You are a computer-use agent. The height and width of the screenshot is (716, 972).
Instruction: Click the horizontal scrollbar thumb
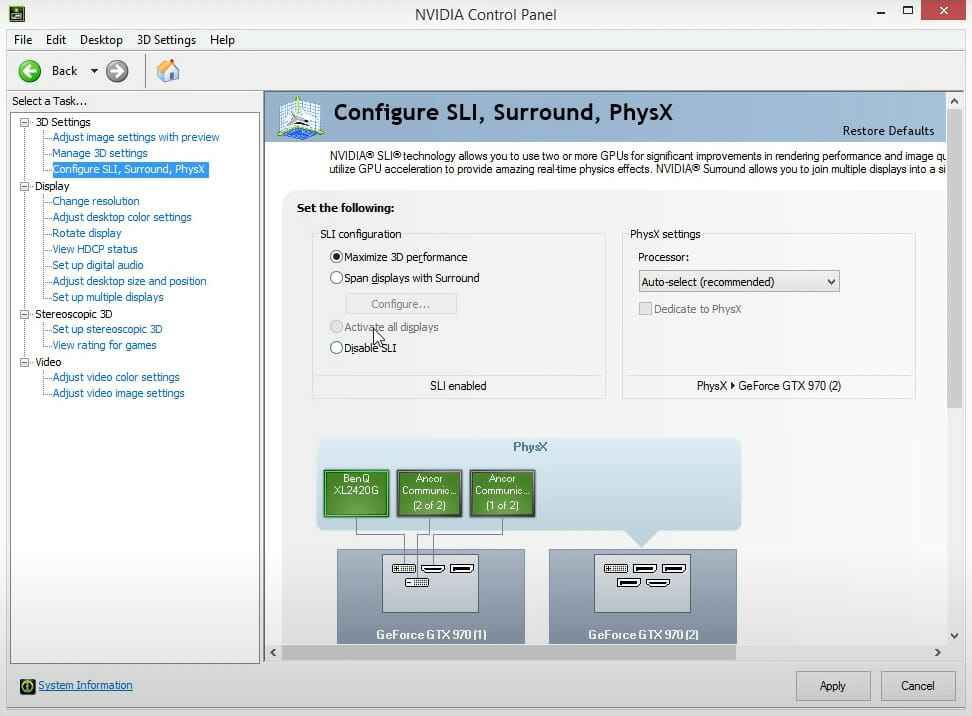[x=509, y=652]
